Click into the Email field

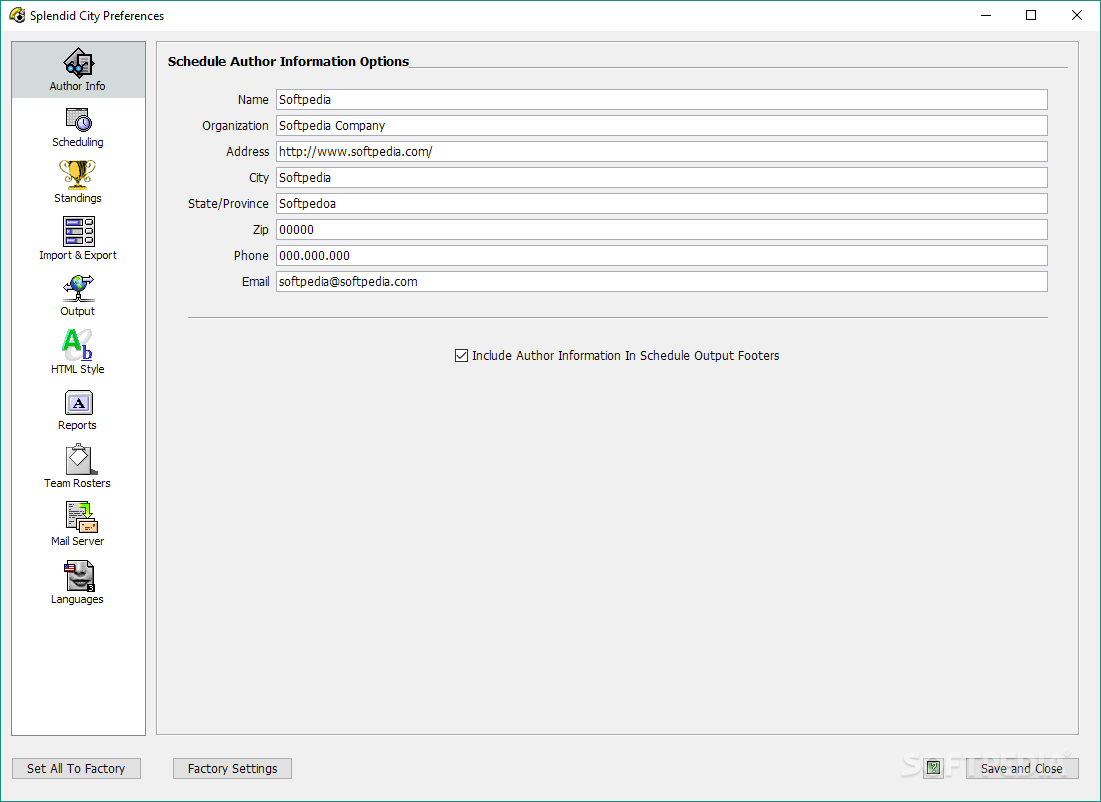(x=661, y=282)
